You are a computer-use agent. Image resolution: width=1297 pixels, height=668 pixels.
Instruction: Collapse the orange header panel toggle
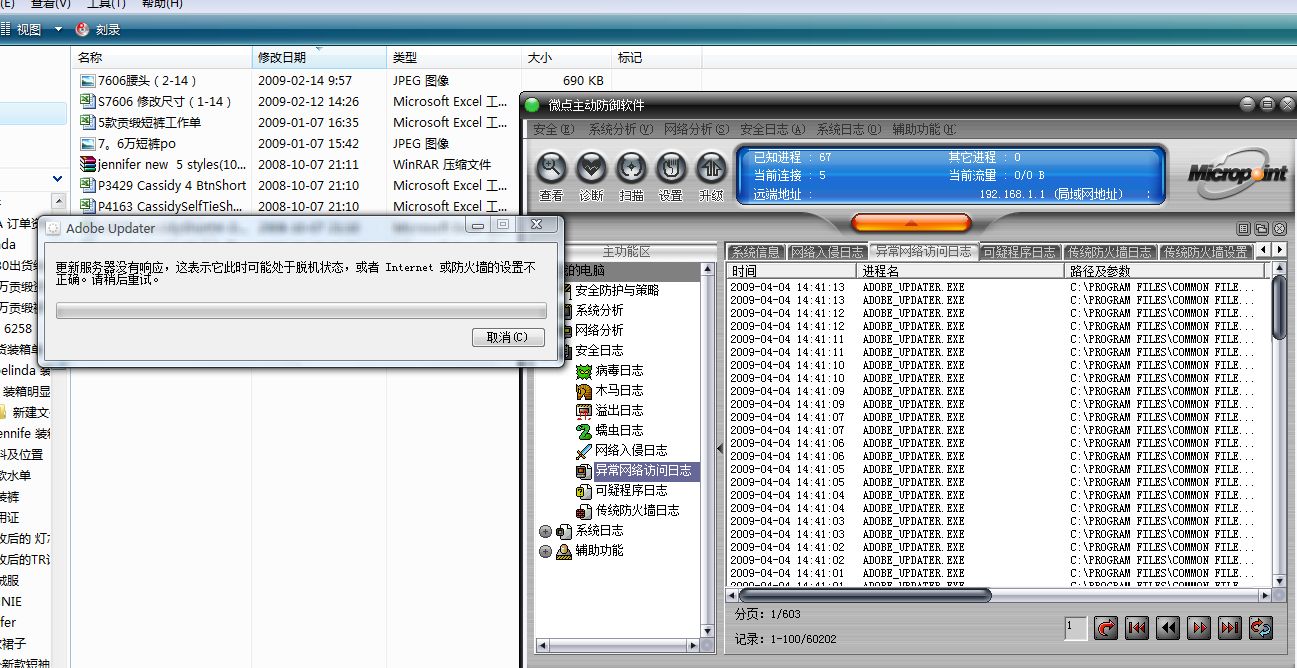click(x=911, y=222)
